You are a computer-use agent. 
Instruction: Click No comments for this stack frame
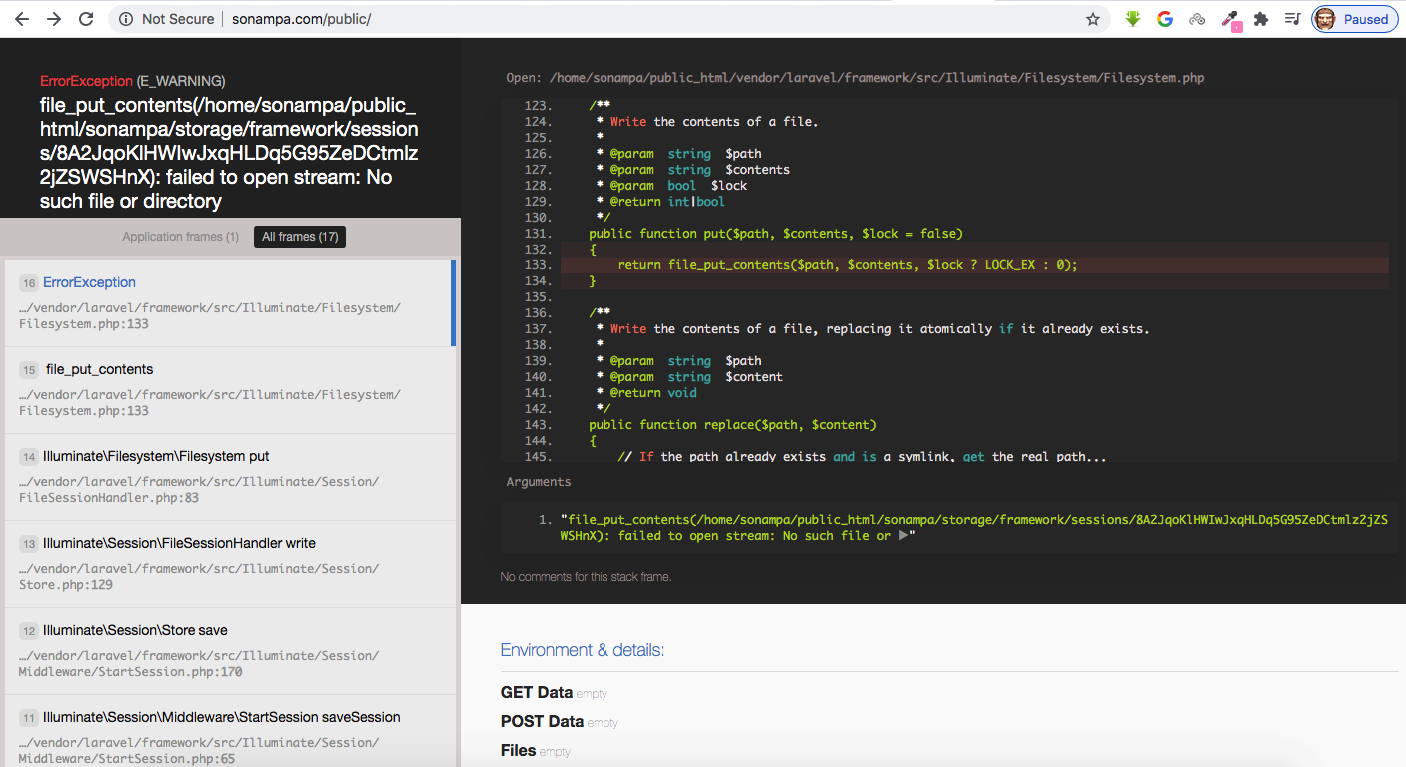click(x=586, y=577)
